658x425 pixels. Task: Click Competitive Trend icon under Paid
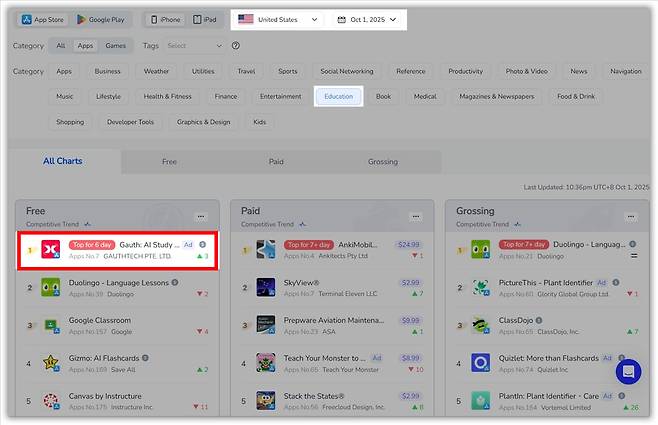tap(303, 224)
